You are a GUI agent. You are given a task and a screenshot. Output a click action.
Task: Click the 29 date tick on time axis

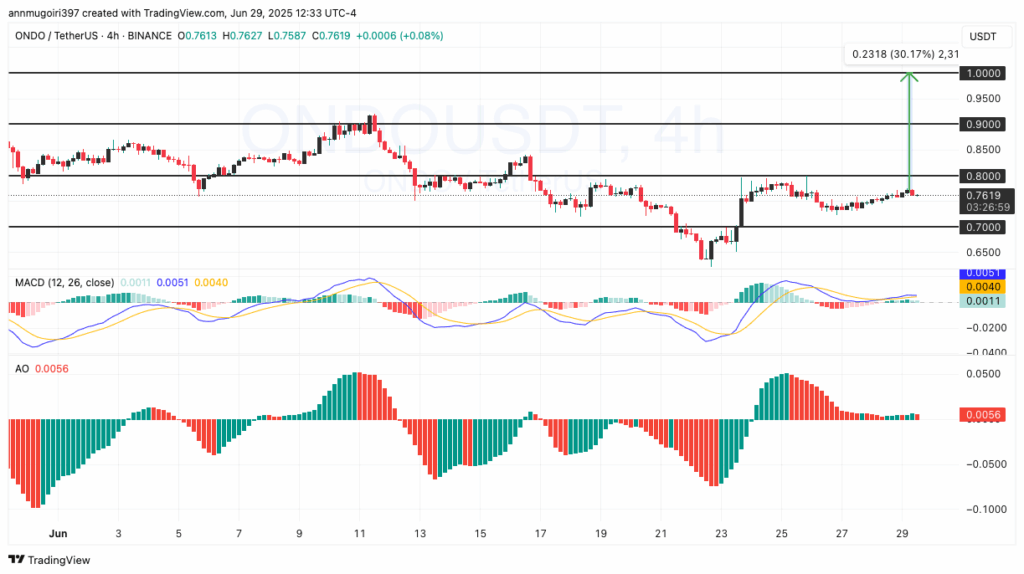pyautogui.click(x=902, y=534)
